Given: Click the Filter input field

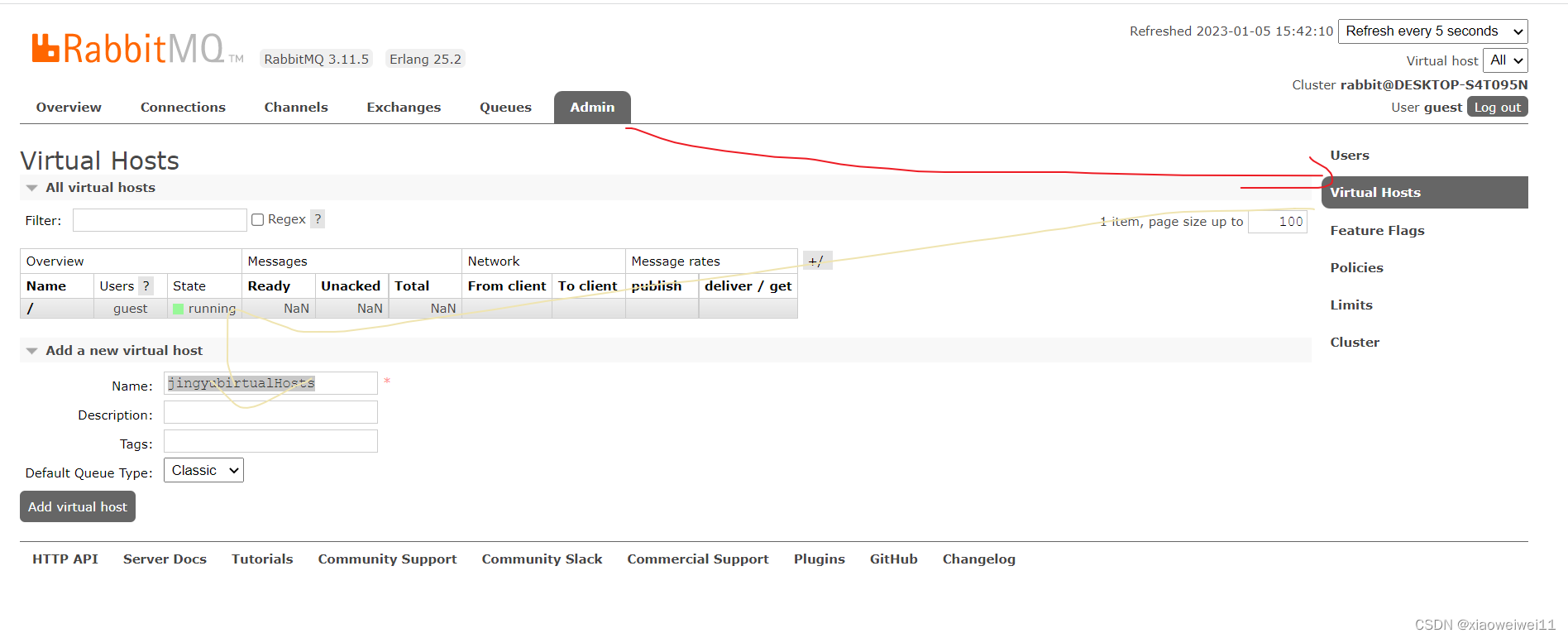Looking at the screenshot, I should click(160, 220).
